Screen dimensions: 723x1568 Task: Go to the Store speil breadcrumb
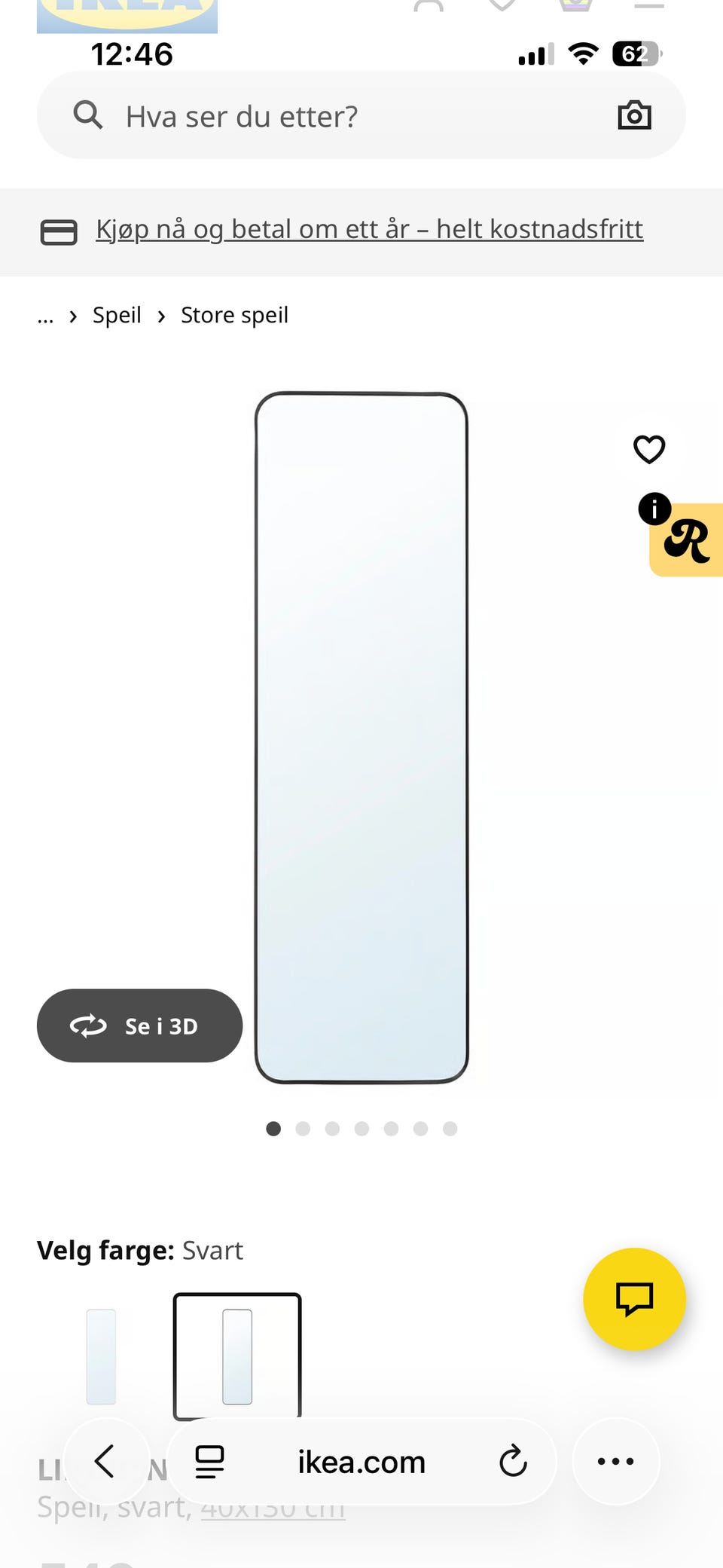[x=234, y=315]
